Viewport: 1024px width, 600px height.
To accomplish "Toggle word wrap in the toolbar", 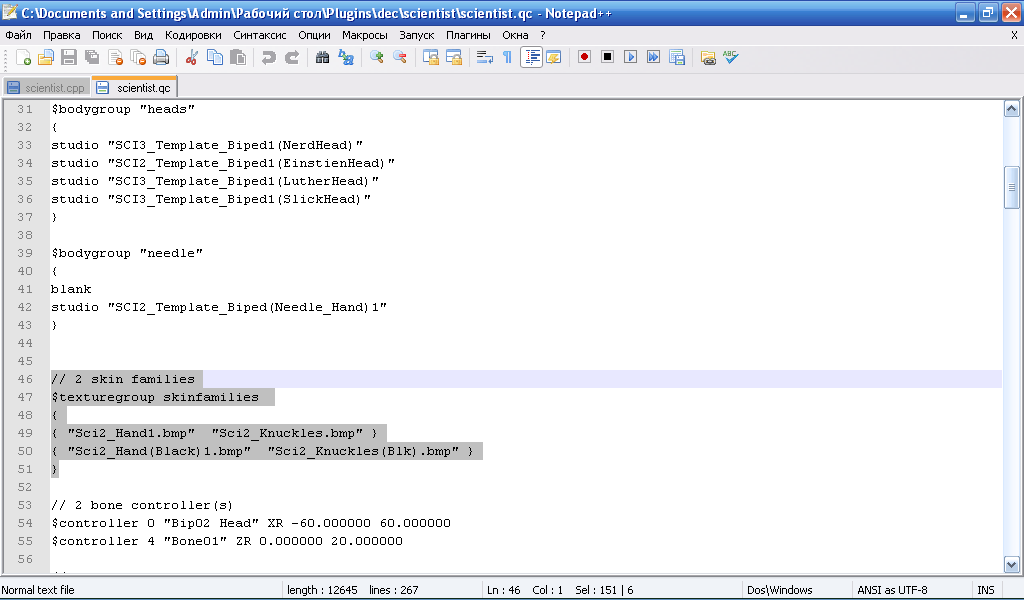I will [x=485, y=57].
